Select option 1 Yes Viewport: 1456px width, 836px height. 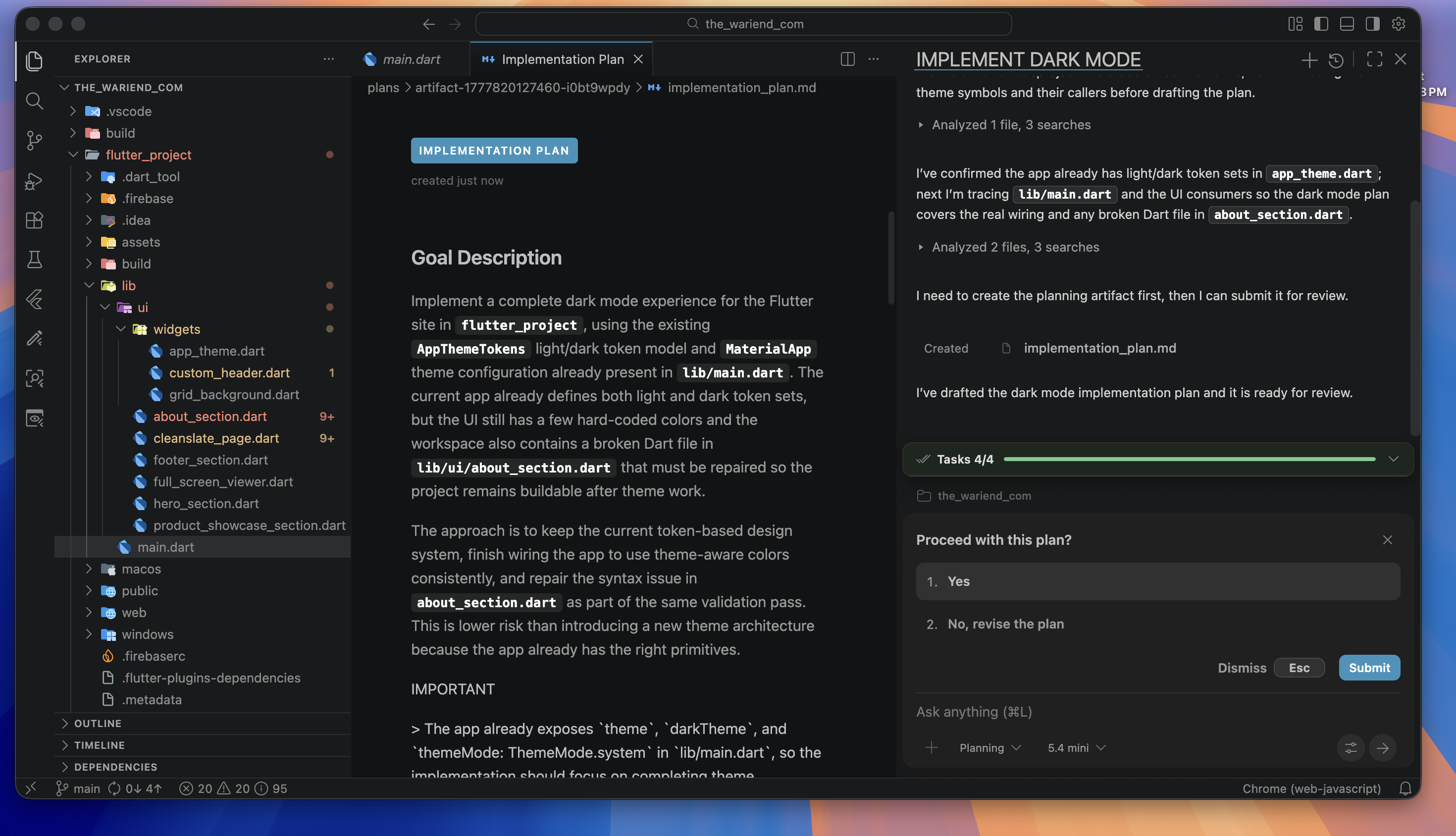pos(1157,581)
